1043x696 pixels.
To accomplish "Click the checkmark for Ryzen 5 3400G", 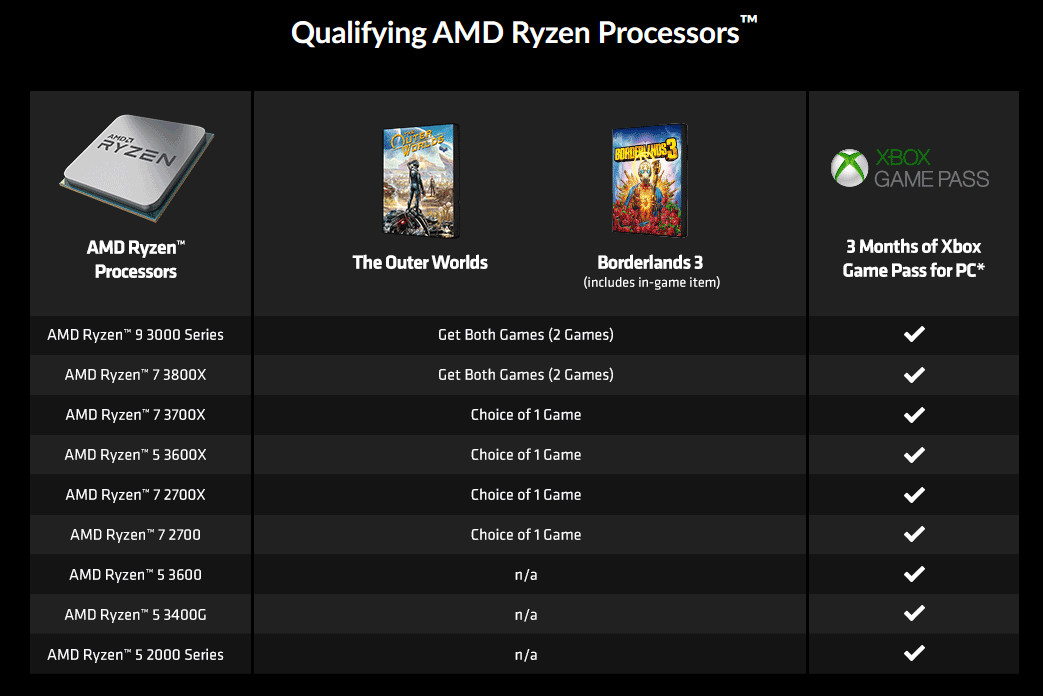I will (x=914, y=613).
